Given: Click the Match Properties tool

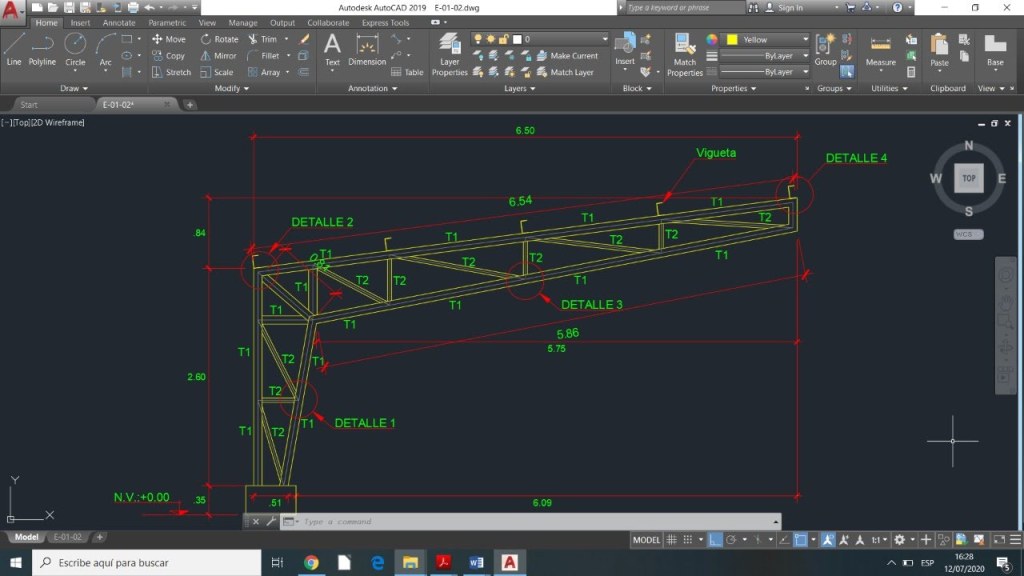Looking at the screenshot, I should click(685, 55).
